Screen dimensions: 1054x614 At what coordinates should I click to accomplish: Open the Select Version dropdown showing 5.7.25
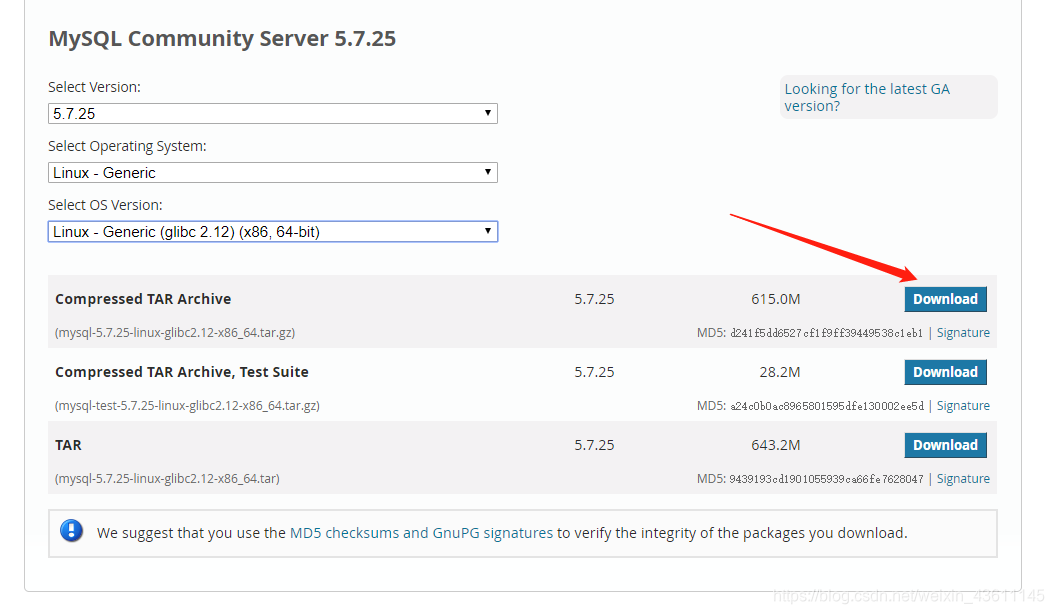(272, 114)
